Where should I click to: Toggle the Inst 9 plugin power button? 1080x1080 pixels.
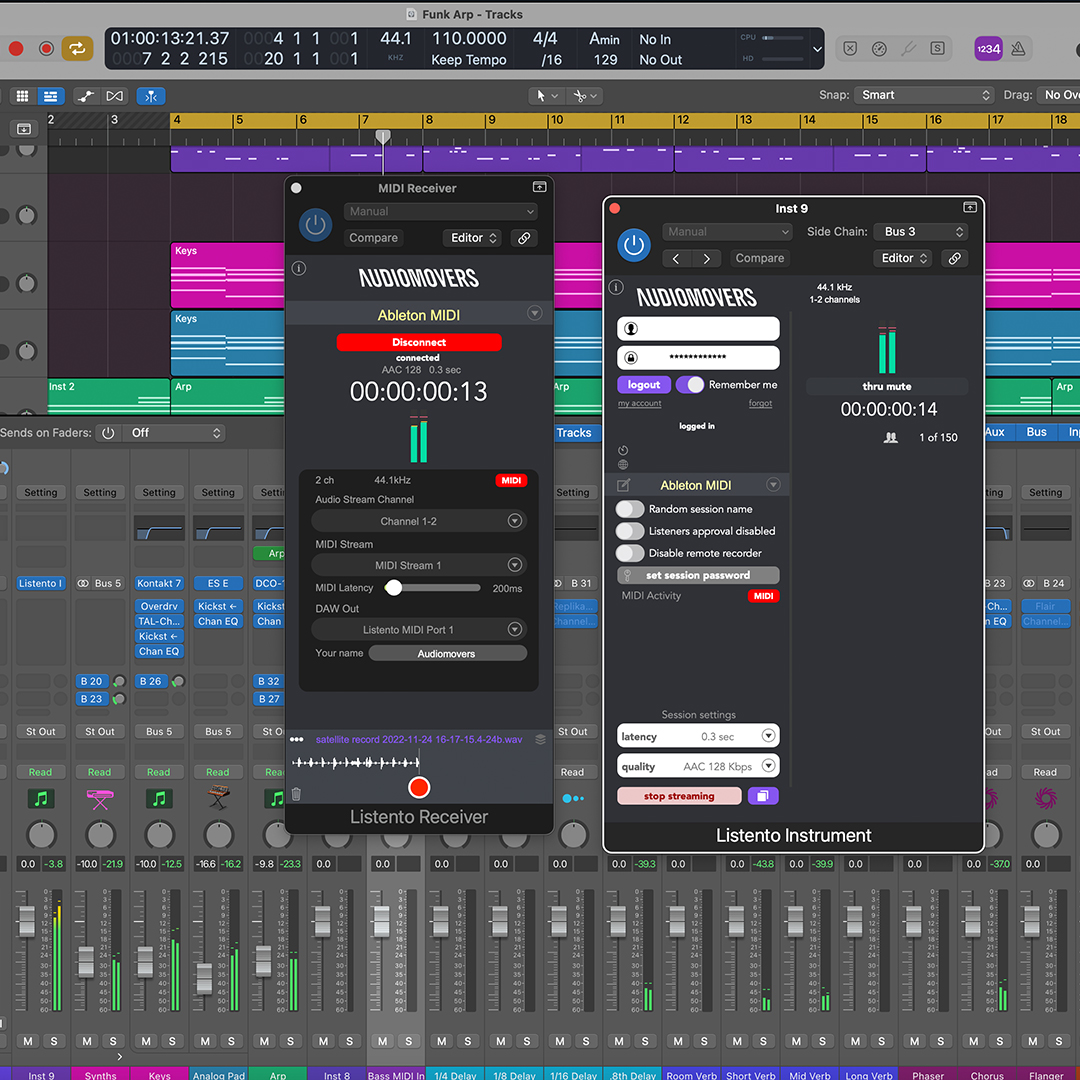point(634,245)
